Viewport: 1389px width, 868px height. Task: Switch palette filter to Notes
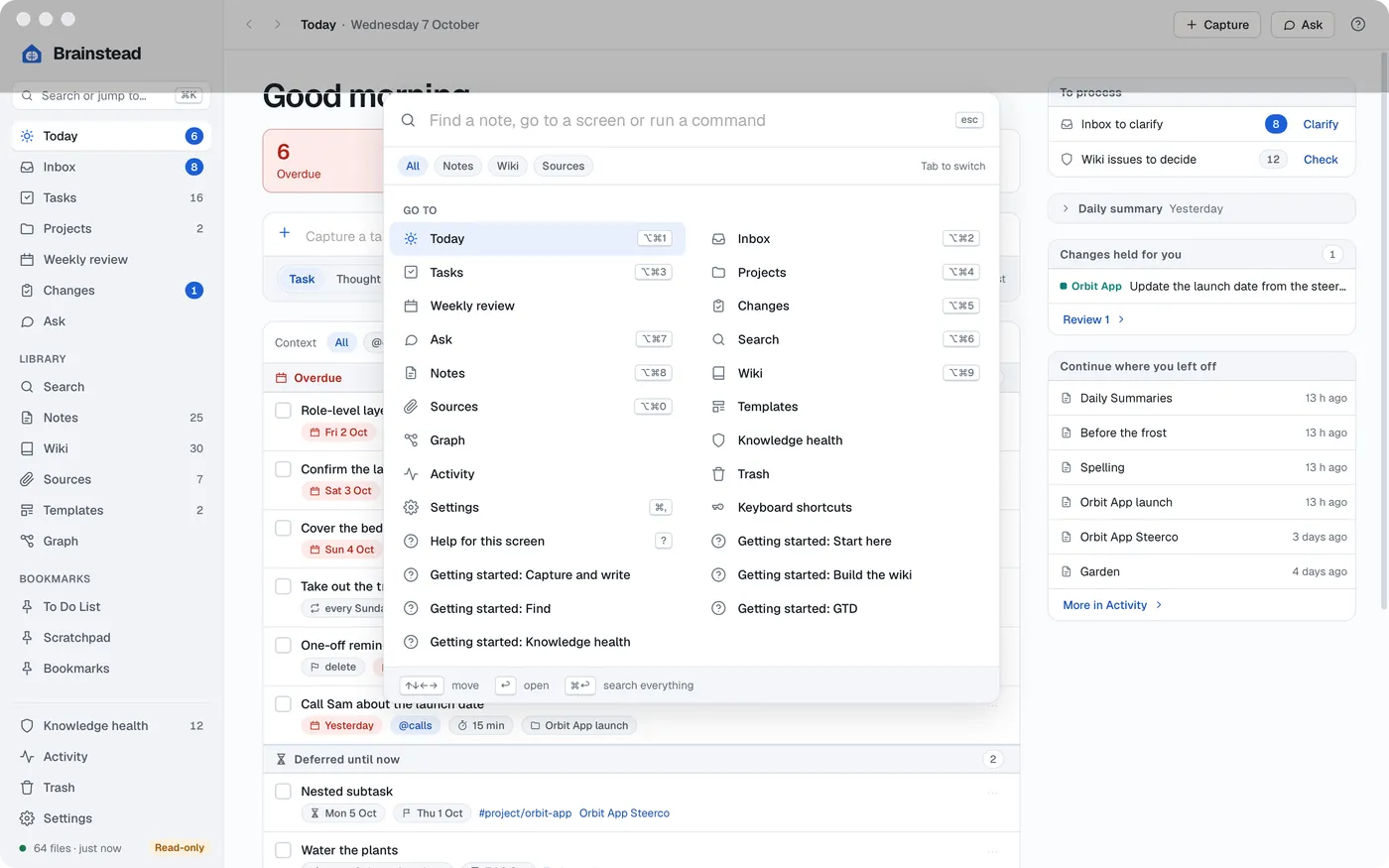(457, 167)
